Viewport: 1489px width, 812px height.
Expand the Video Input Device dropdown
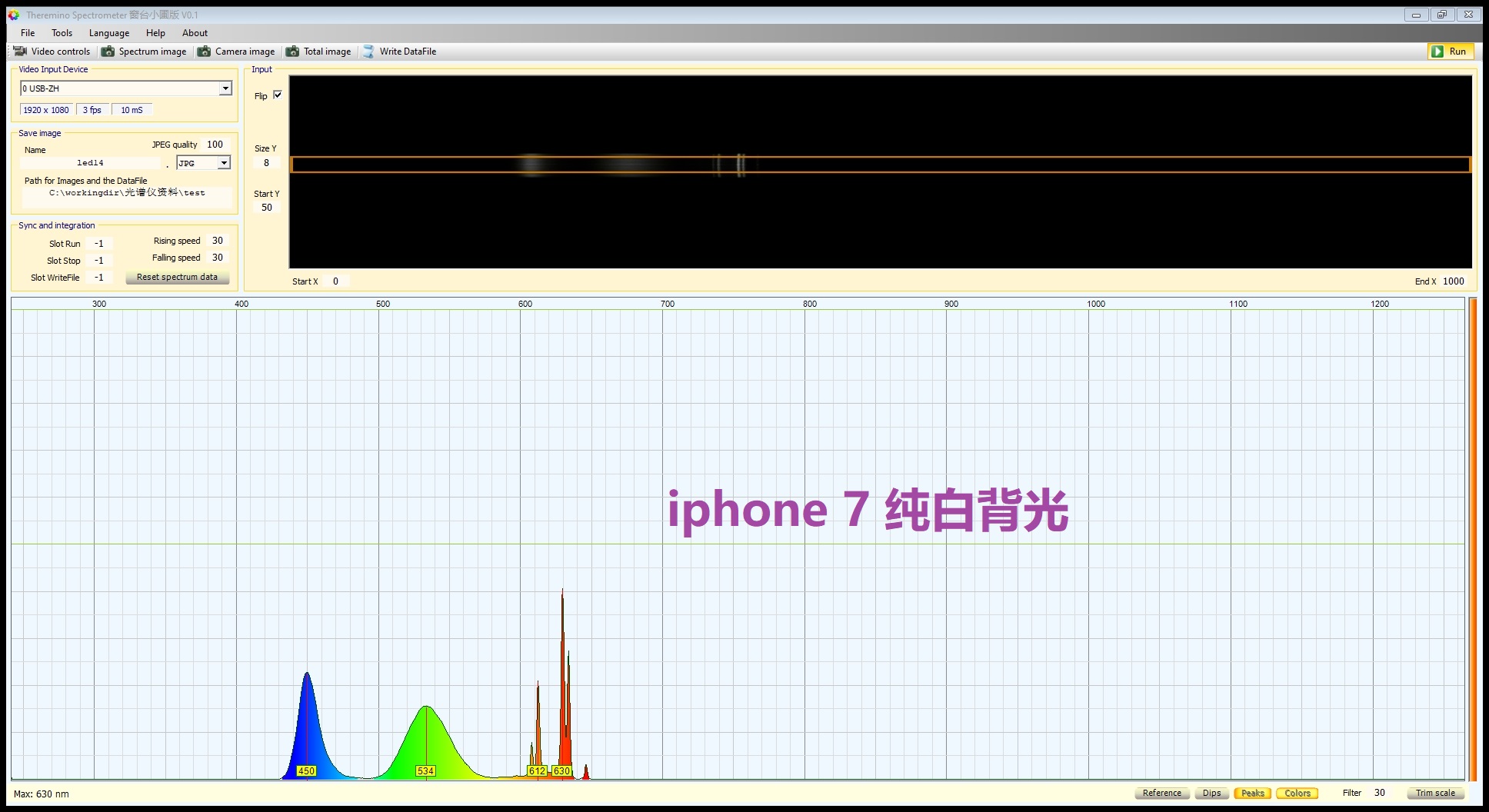225,88
